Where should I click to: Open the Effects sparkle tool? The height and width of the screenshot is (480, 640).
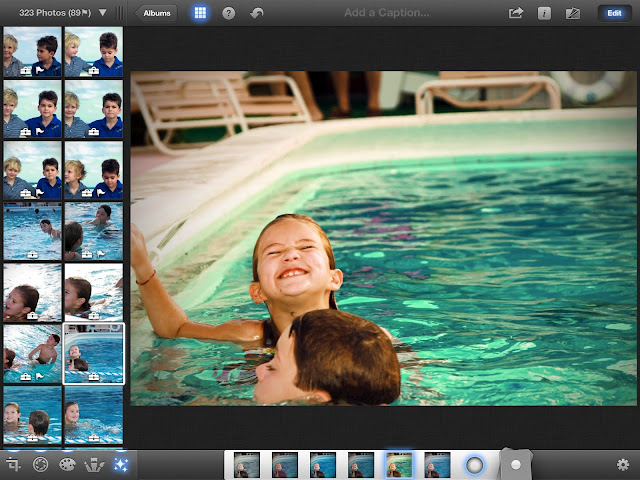pyautogui.click(x=122, y=465)
